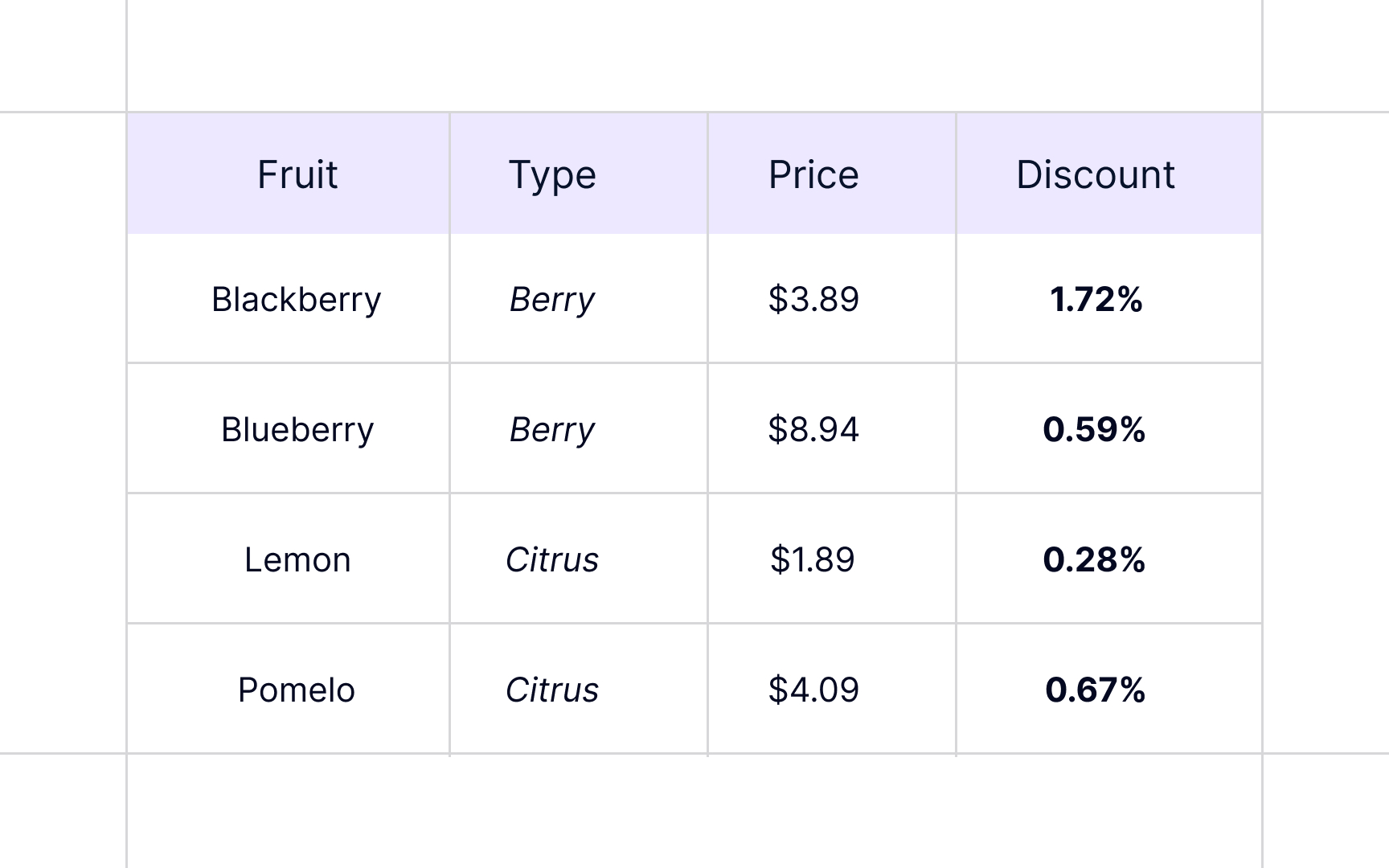
Task: Select the $3.89 price cell
Action: (x=813, y=300)
